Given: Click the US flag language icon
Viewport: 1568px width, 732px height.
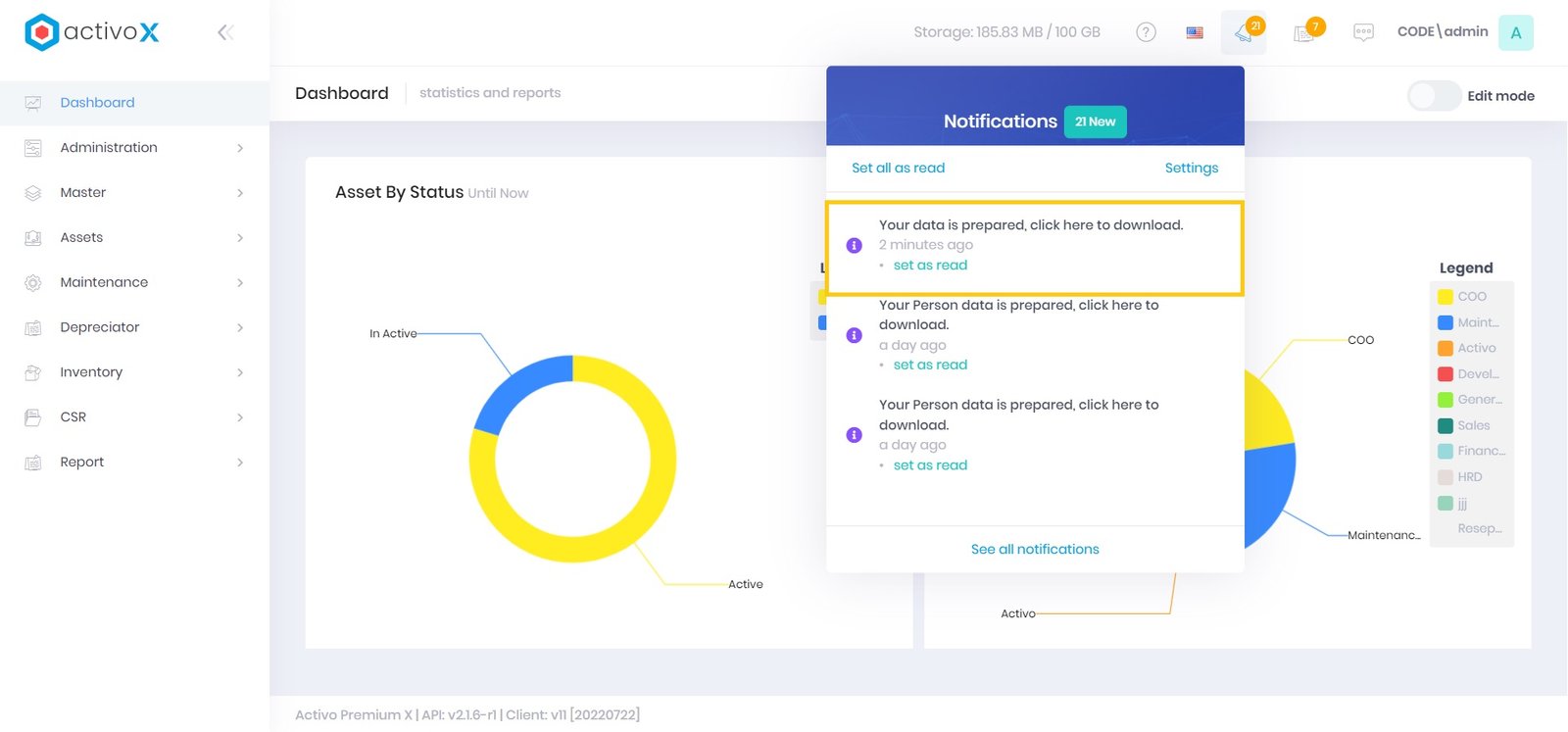Looking at the screenshot, I should [1195, 32].
